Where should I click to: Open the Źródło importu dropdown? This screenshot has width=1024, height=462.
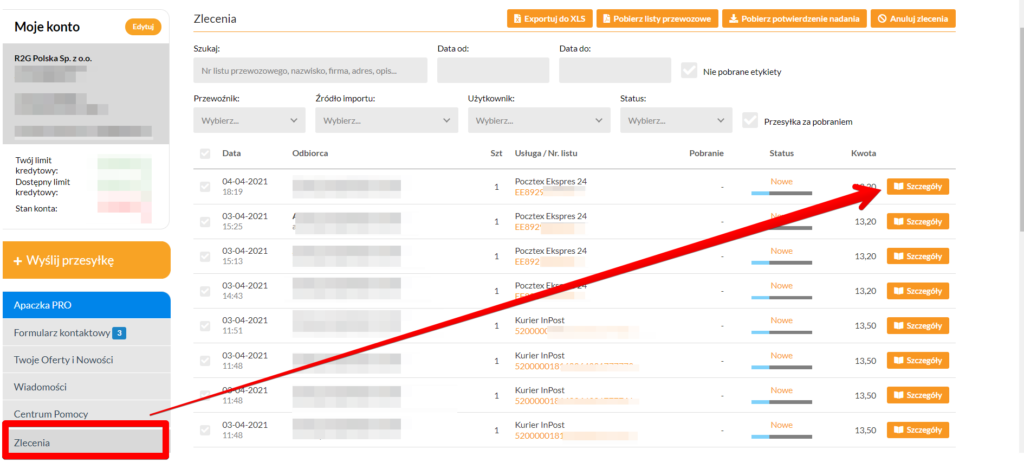click(x=386, y=120)
